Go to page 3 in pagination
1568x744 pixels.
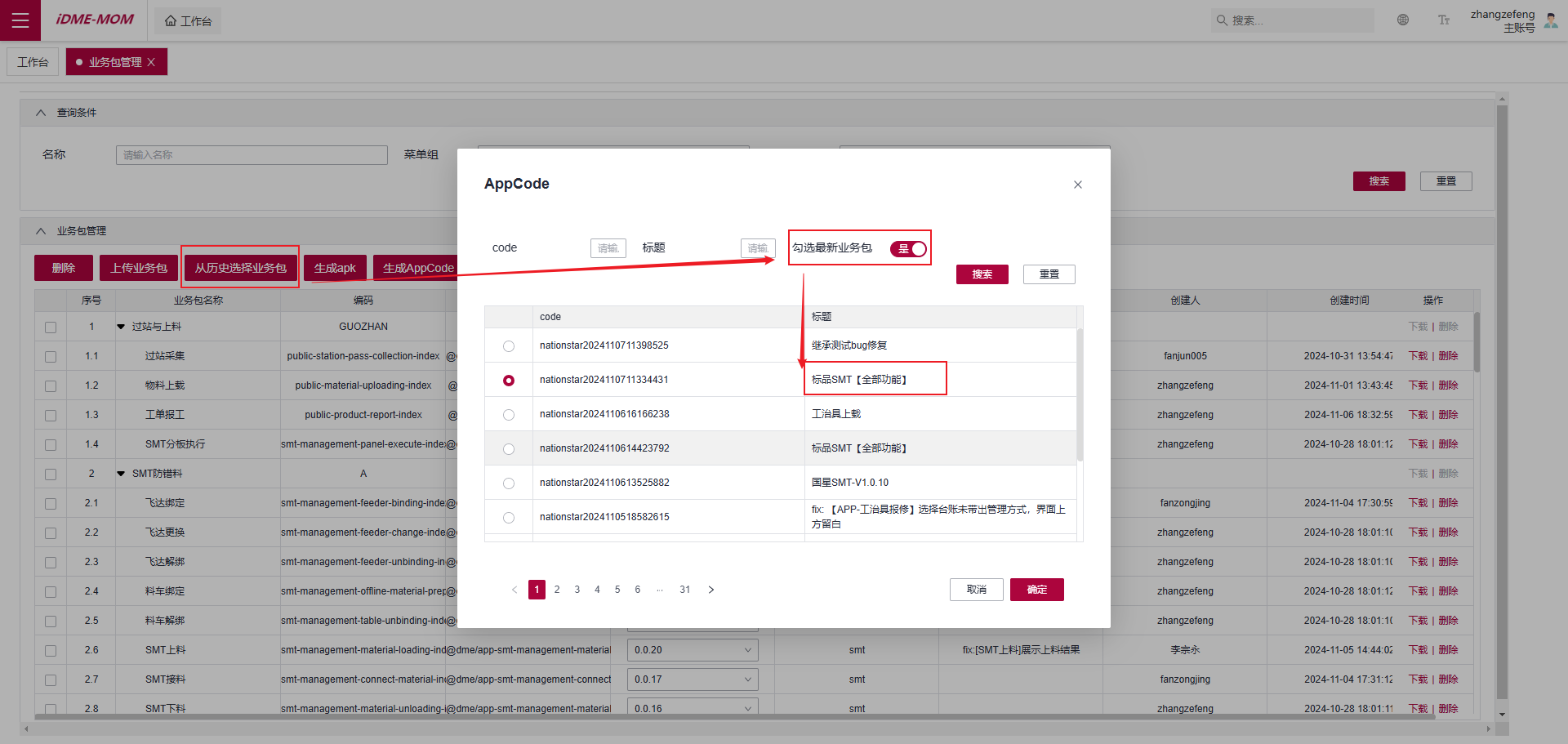[x=577, y=590]
